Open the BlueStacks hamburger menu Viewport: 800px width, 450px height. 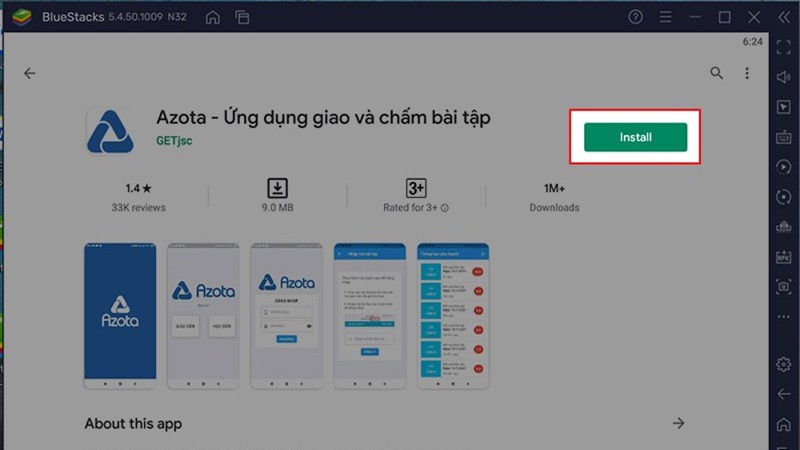pyautogui.click(x=665, y=17)
